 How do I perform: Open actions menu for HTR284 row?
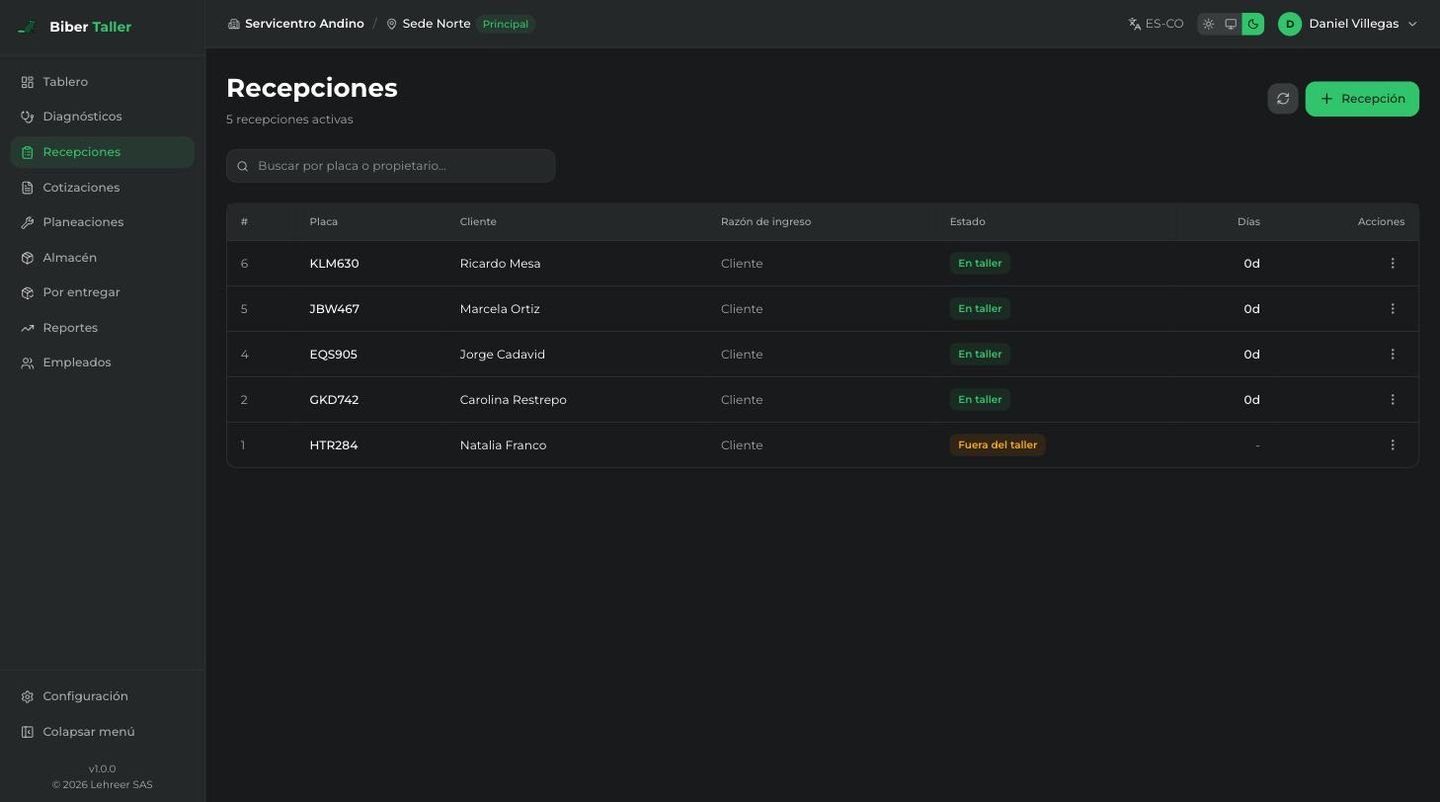1392,445
